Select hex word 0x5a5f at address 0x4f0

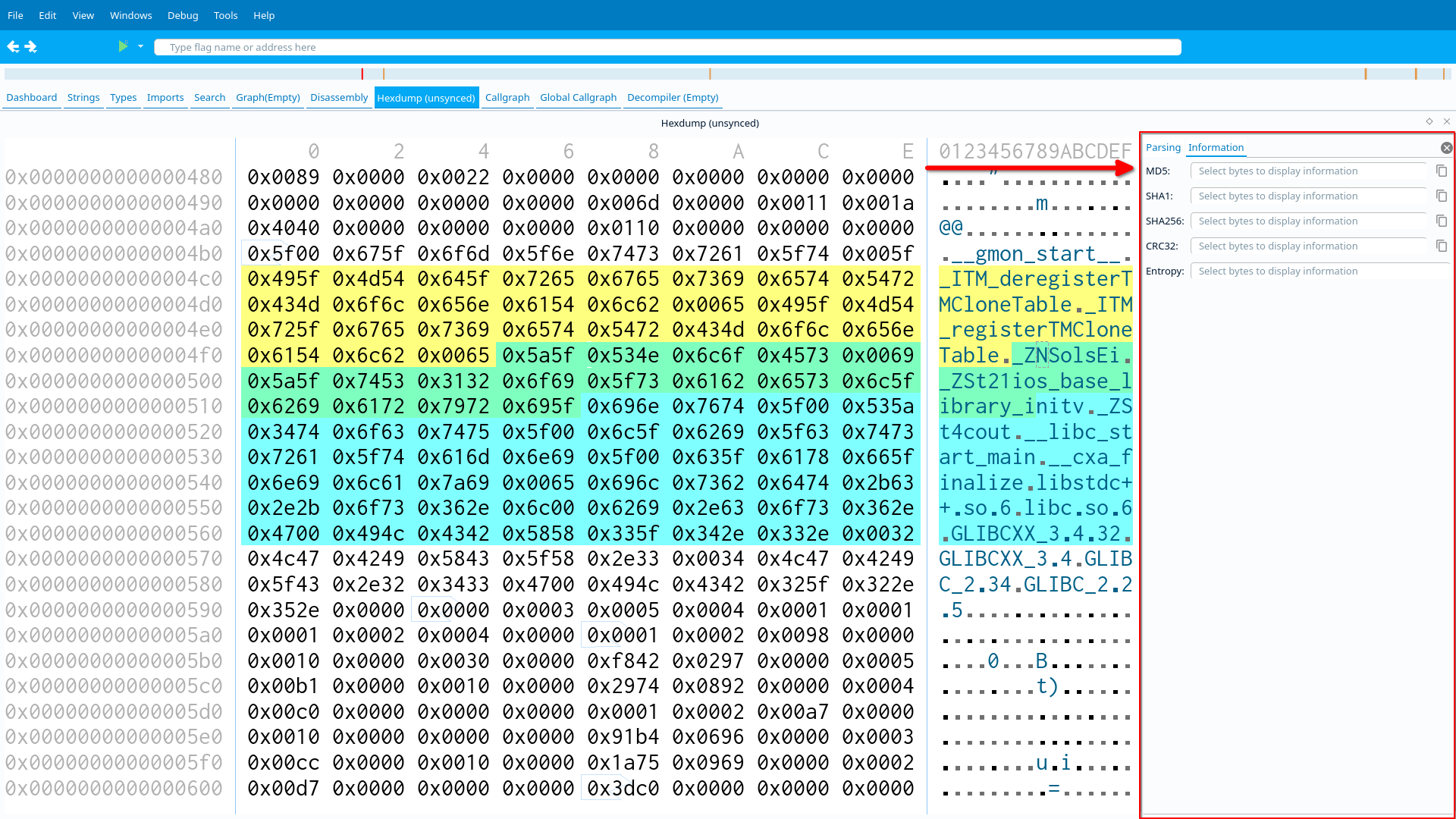pos(538,356)
